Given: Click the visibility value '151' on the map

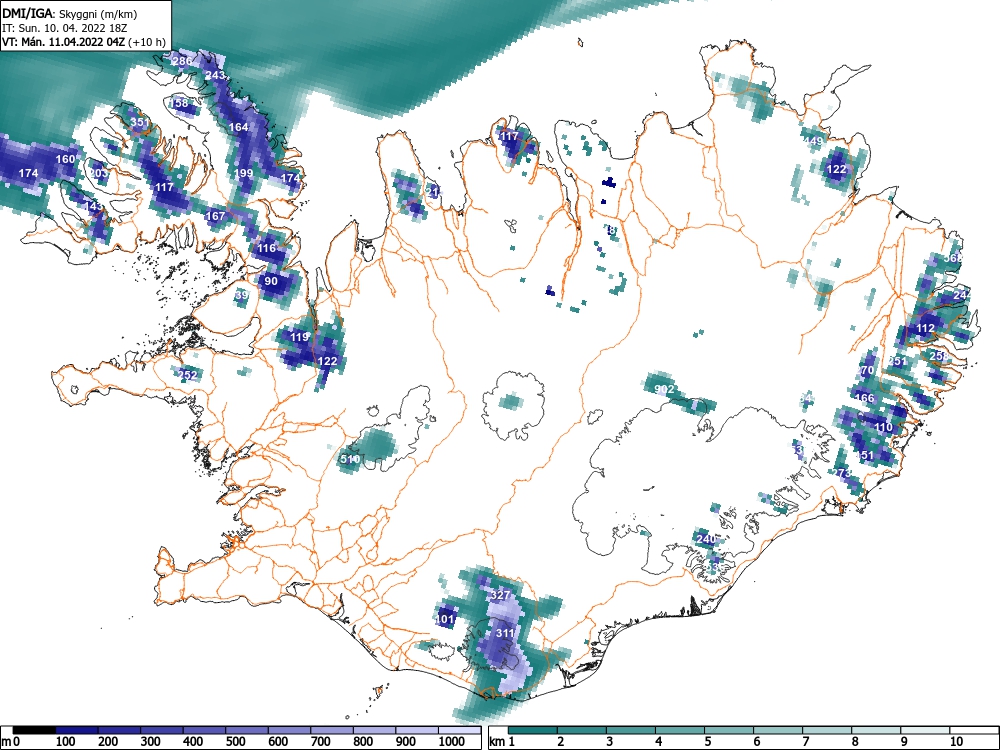Looking at the screenshot, I should [865, 455].
